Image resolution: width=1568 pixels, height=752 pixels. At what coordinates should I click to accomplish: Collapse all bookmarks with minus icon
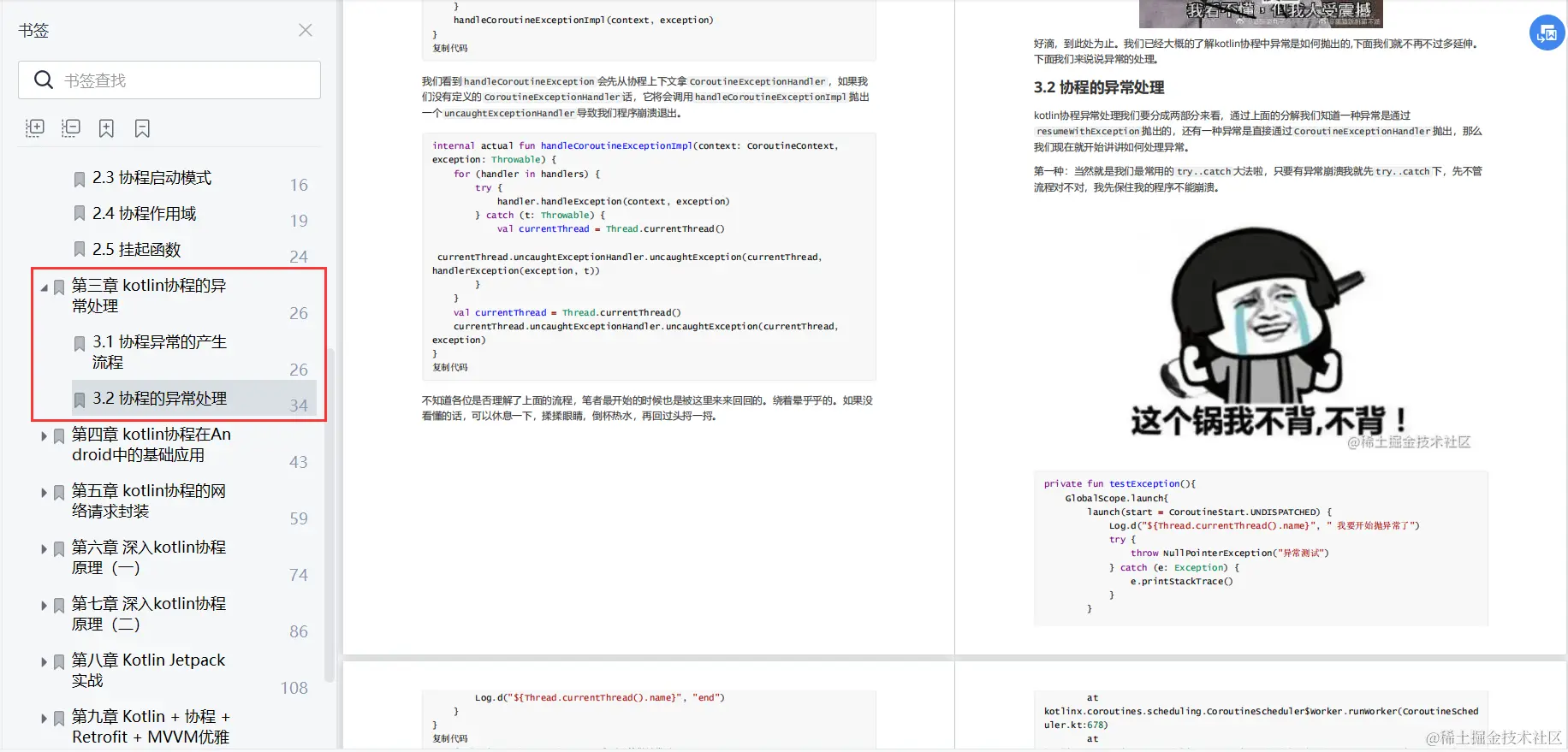(71, 128)
